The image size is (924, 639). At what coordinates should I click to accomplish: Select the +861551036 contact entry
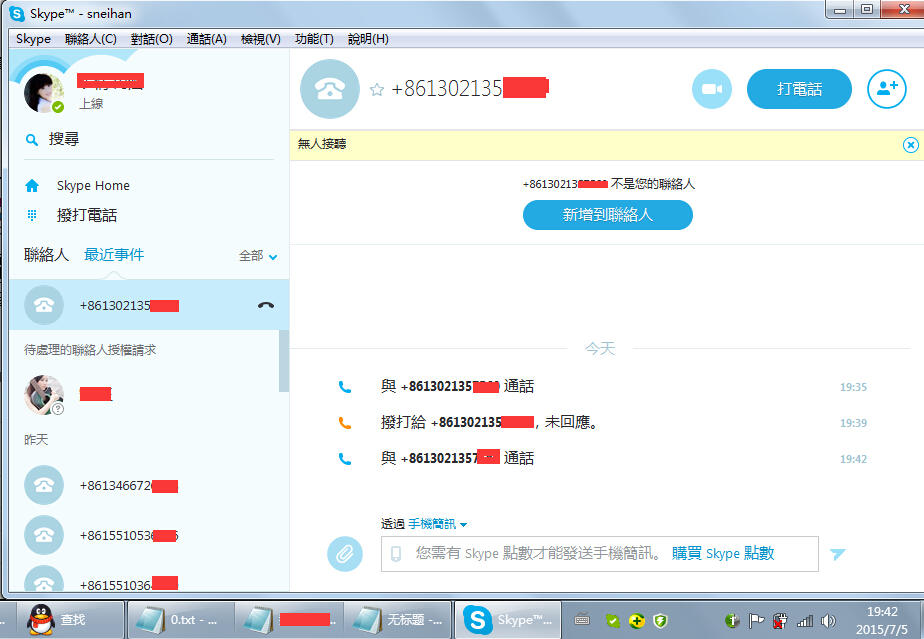point(148,577)
